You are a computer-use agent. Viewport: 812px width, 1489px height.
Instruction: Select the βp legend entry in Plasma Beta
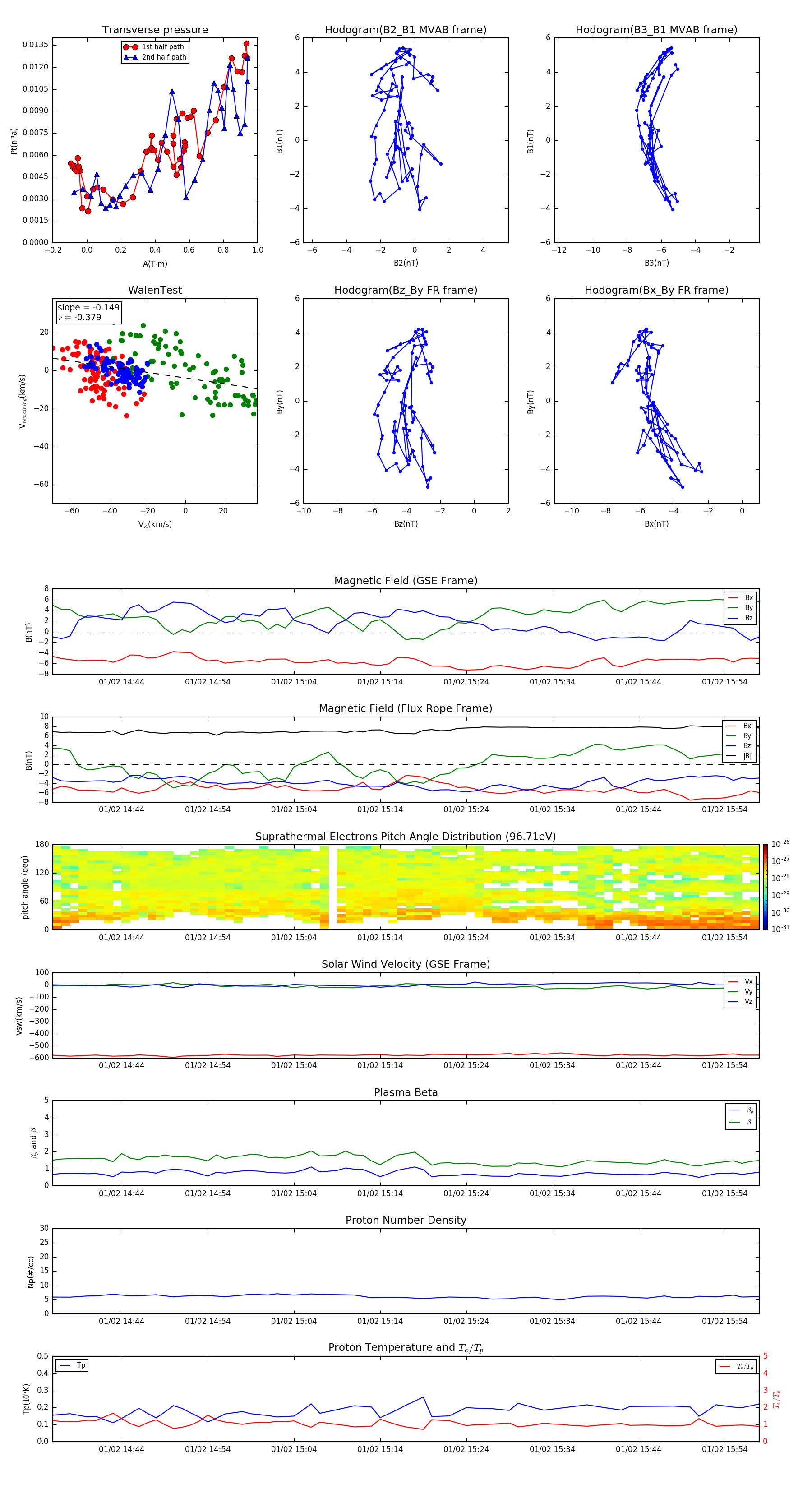point(742,1110)
